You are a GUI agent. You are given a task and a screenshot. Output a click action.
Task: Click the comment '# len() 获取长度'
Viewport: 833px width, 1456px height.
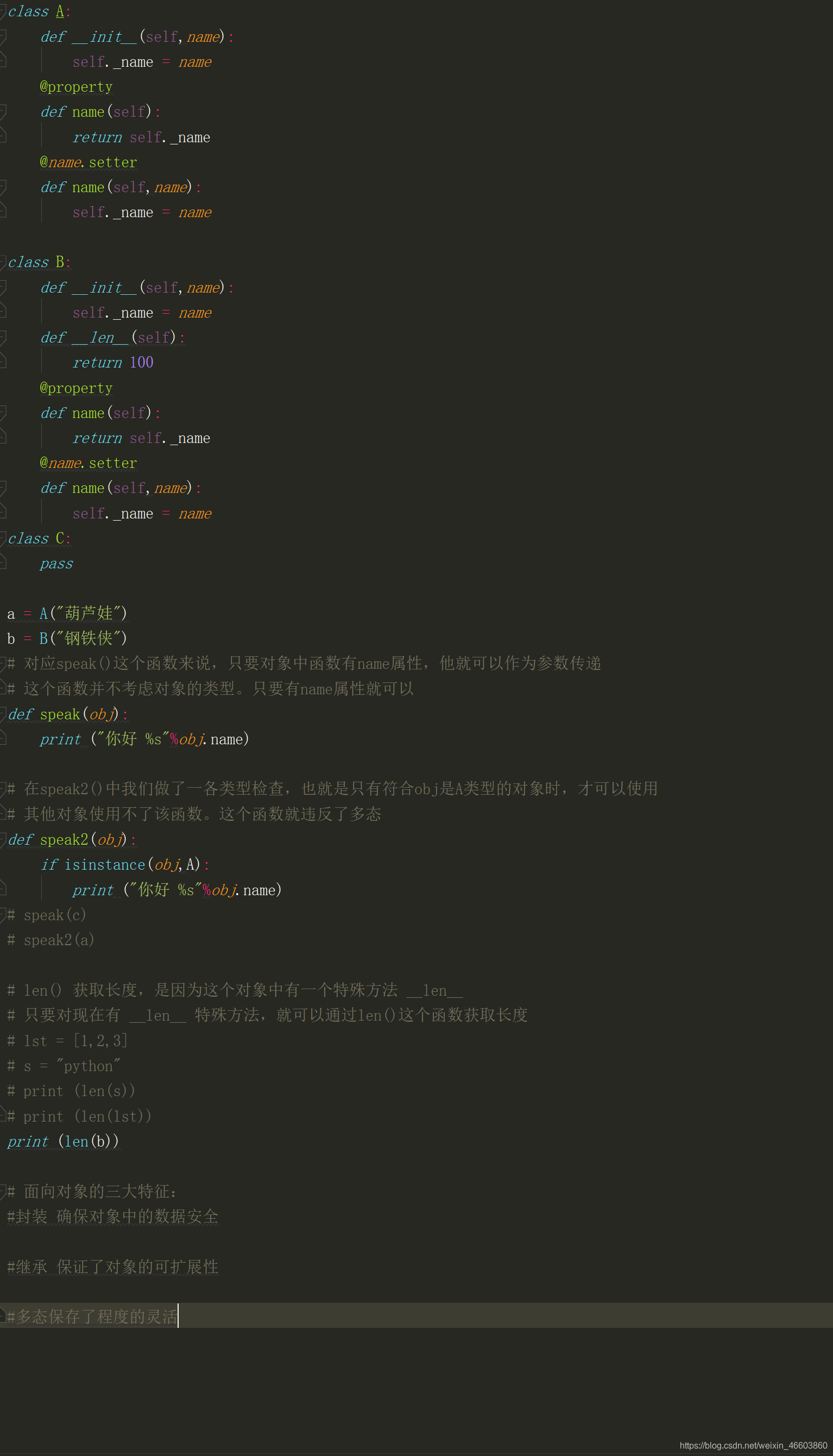point(235,991)
